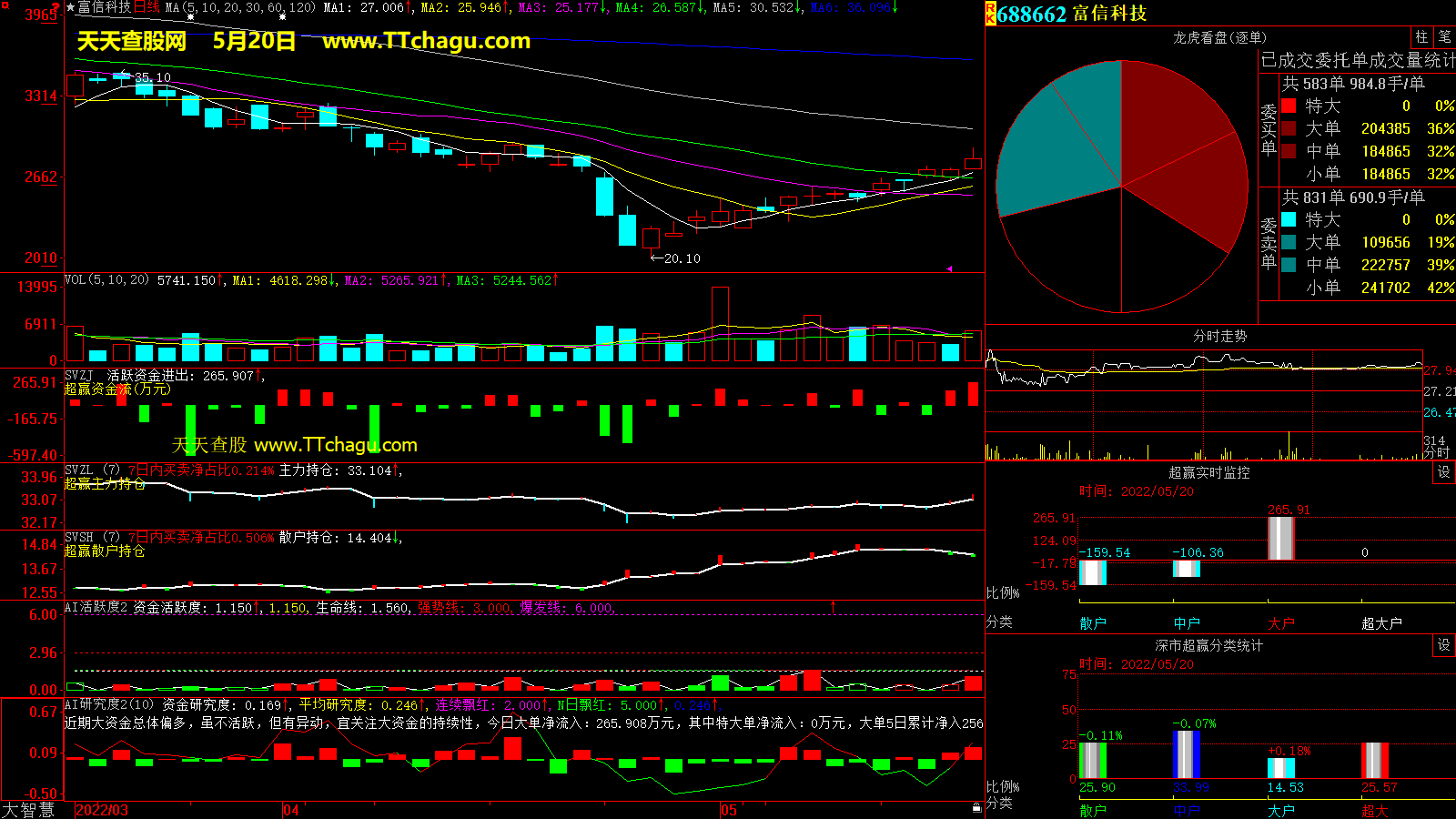
Task: Switch 龙虎看盘 to 柱 bar view
Action: click(x=1421, y=36)
